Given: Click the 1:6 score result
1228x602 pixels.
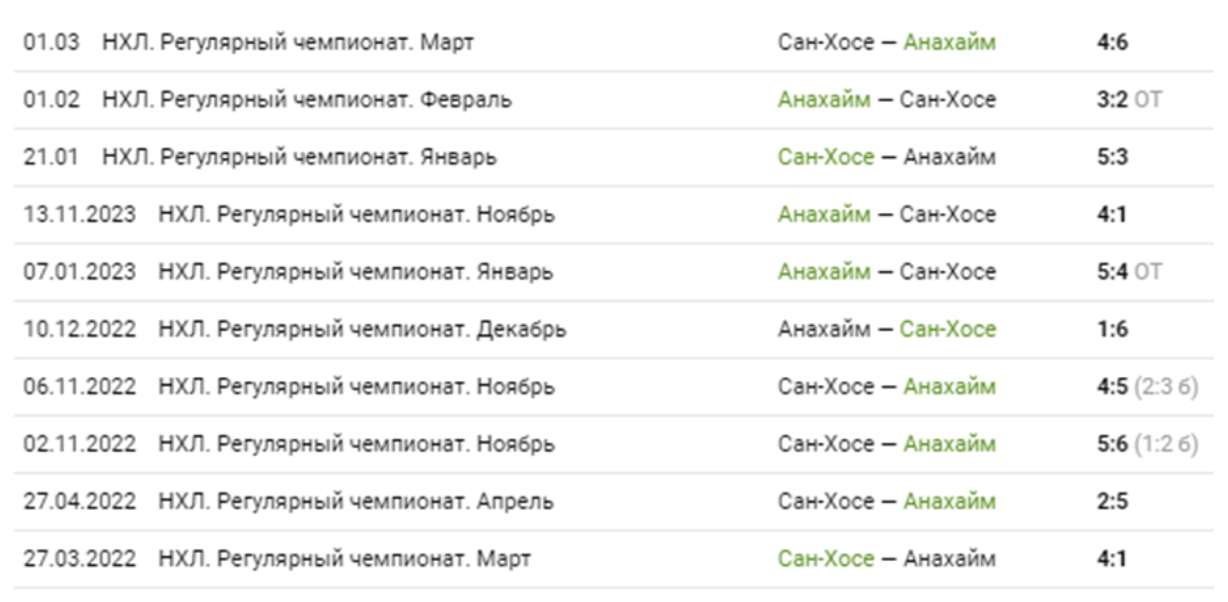Looking at the screenshot, I should tap(1112, 329).
